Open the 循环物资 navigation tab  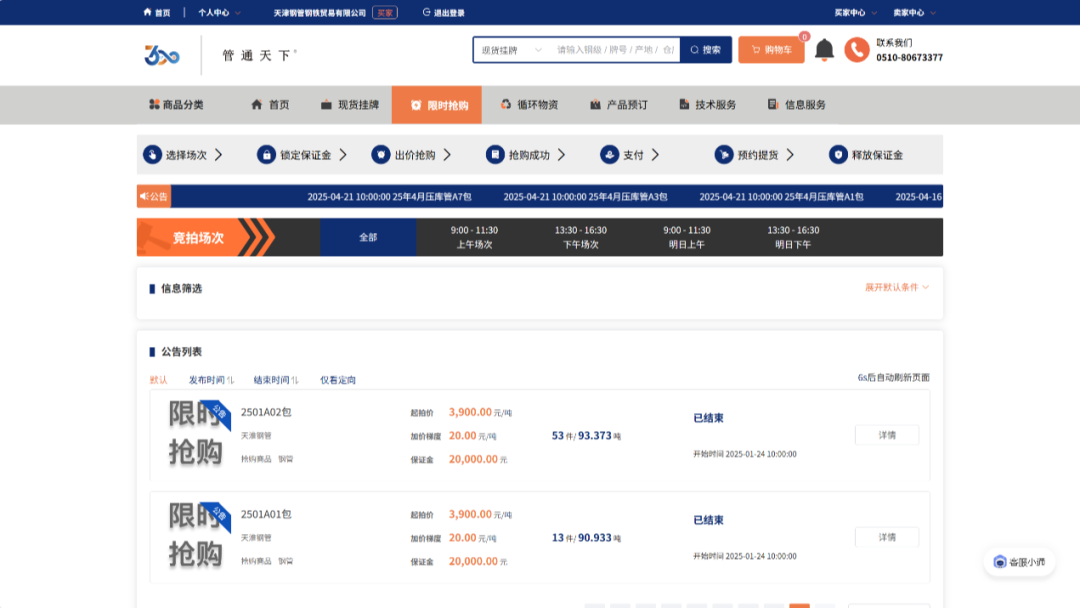click(x=530, y=105)
